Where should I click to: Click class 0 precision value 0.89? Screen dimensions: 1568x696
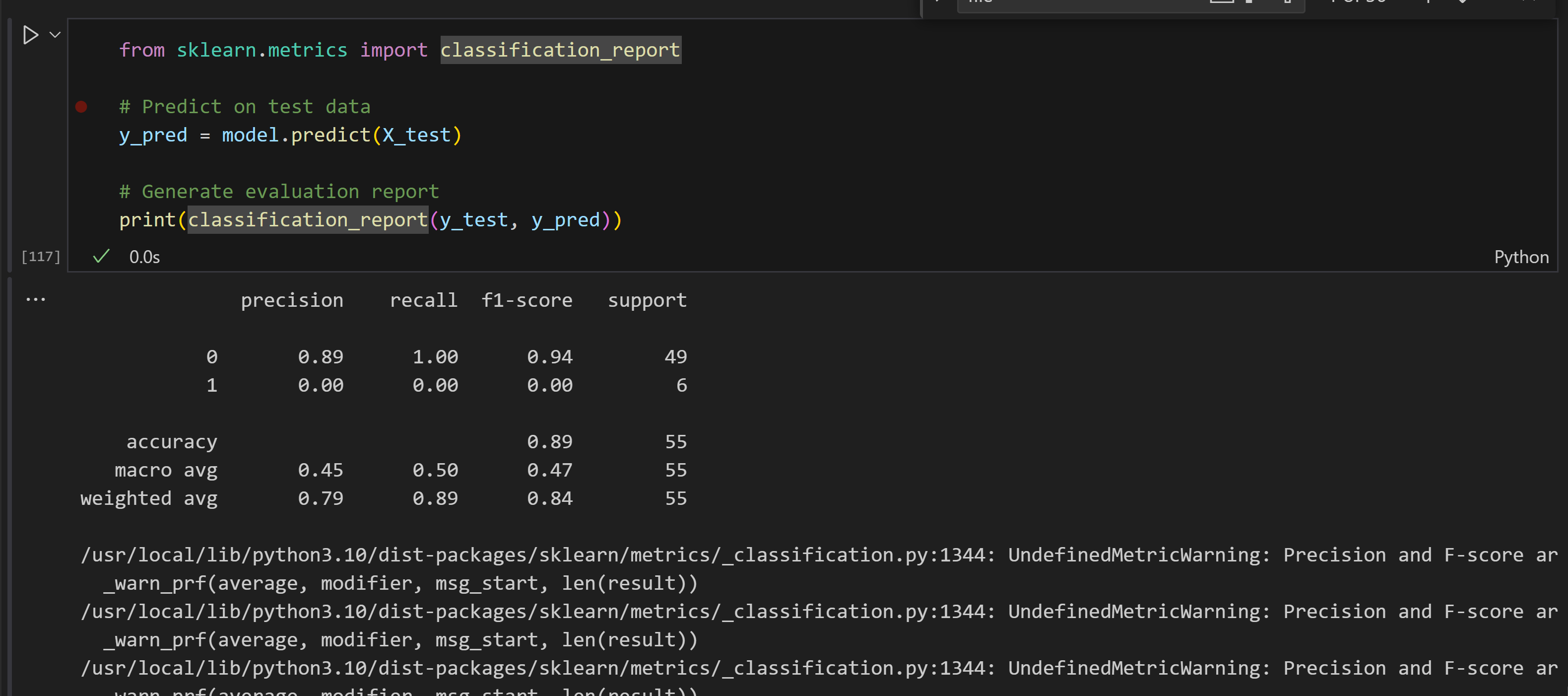[321, 357]
